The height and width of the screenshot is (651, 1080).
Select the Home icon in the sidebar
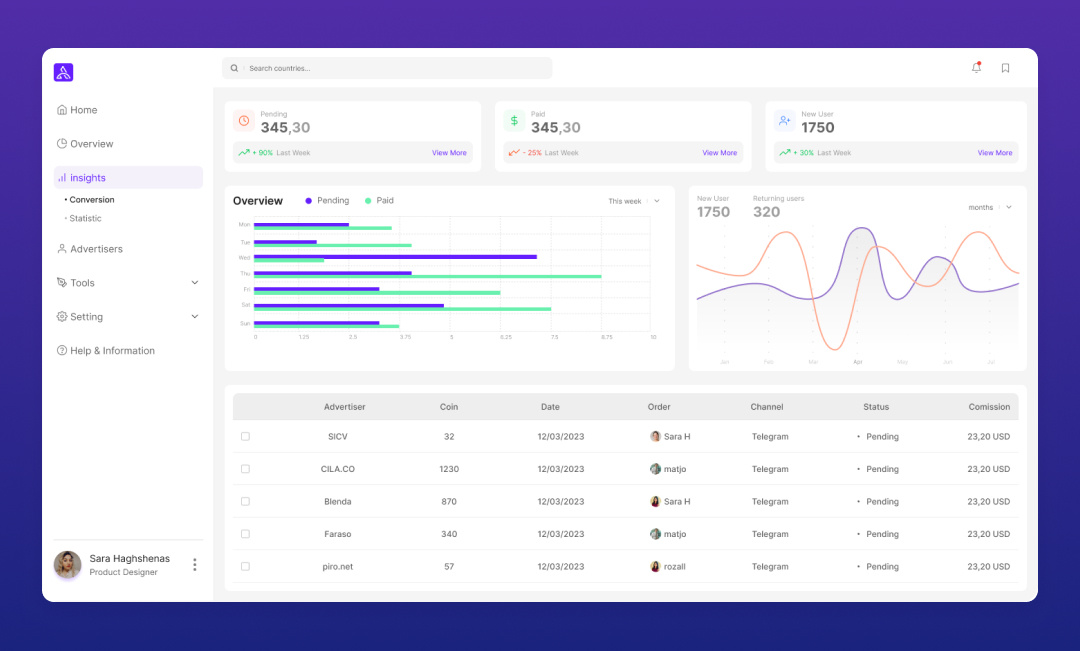pyautogui.click(x=62, y=110)
